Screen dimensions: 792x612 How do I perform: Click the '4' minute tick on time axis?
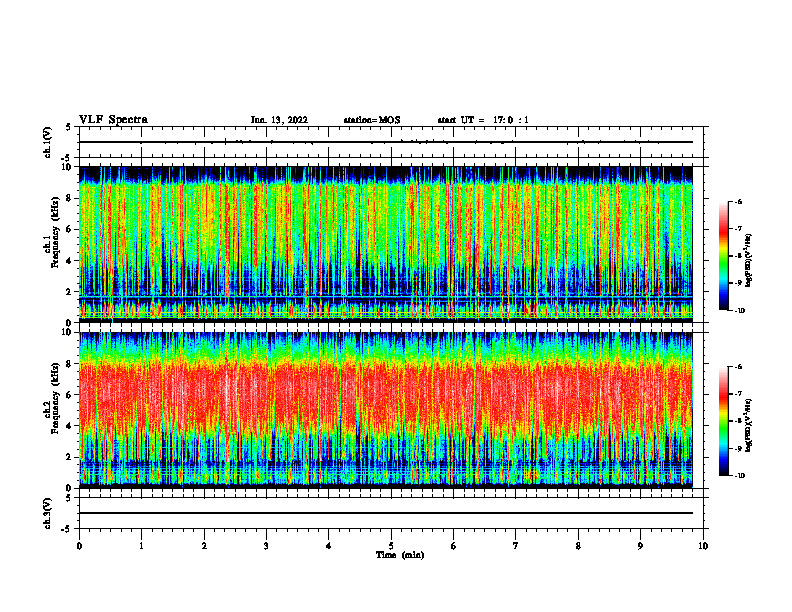click(329, 546)
